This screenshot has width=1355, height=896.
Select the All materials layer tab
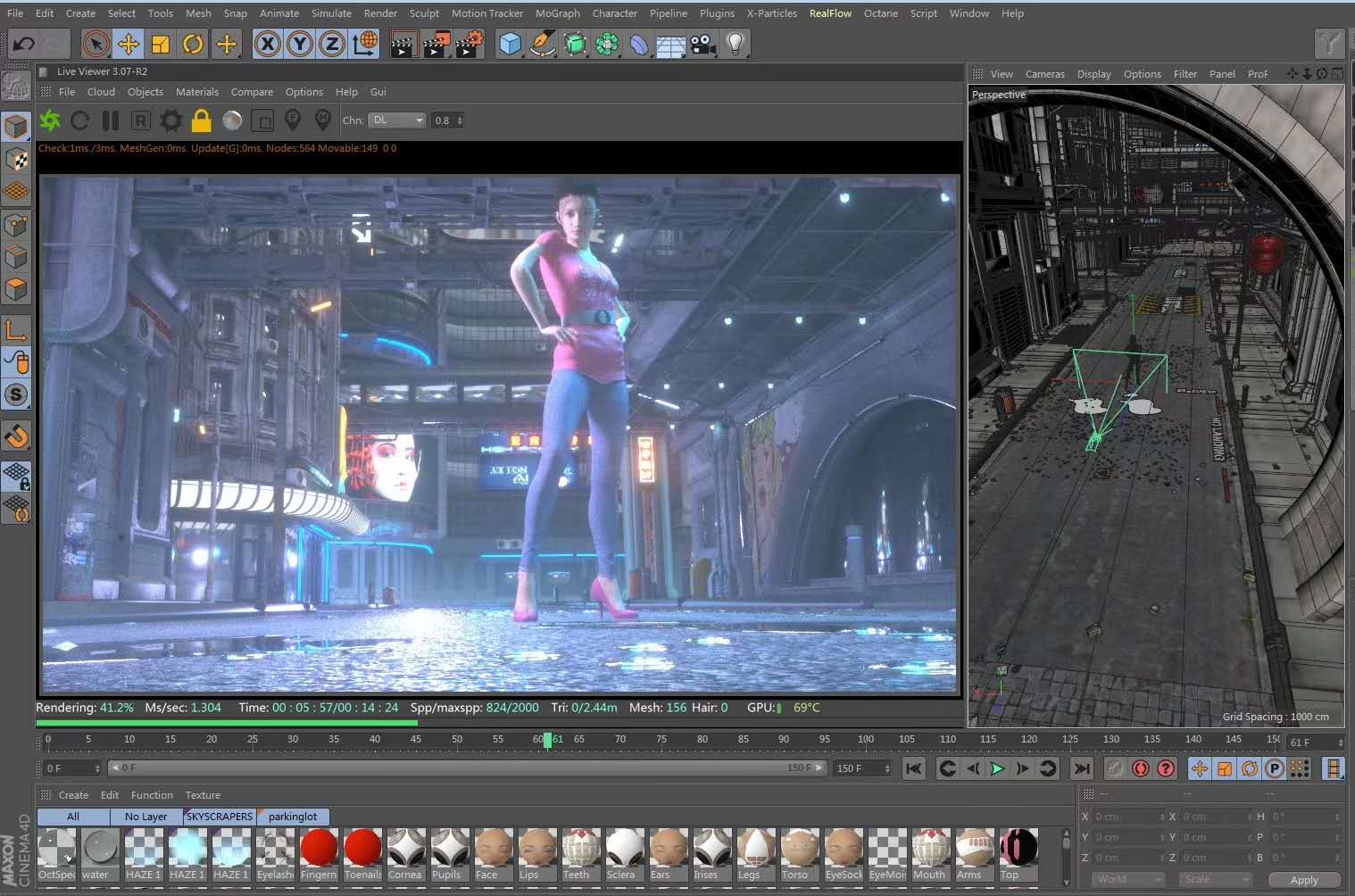coord(73,817)
